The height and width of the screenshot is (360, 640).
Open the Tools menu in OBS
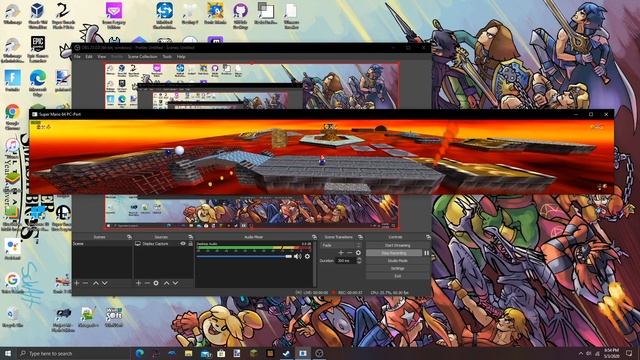point(167,57)
